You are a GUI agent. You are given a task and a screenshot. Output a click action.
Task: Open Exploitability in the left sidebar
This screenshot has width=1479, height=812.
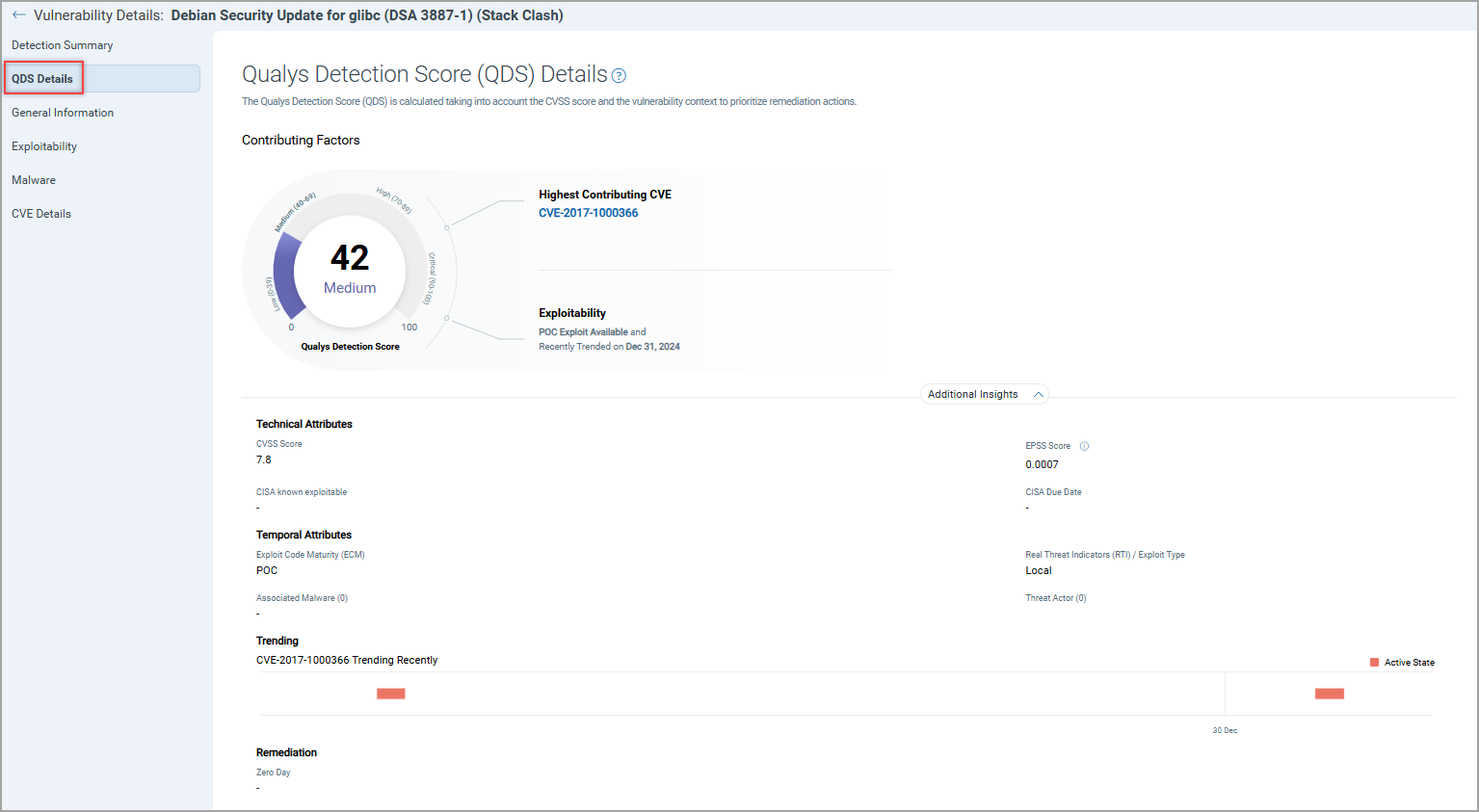pos(44,146)
